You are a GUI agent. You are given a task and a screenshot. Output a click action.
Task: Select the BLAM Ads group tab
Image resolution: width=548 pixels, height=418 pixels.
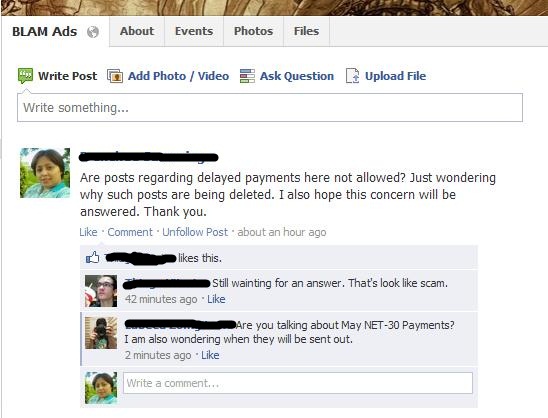coord(44,31)
